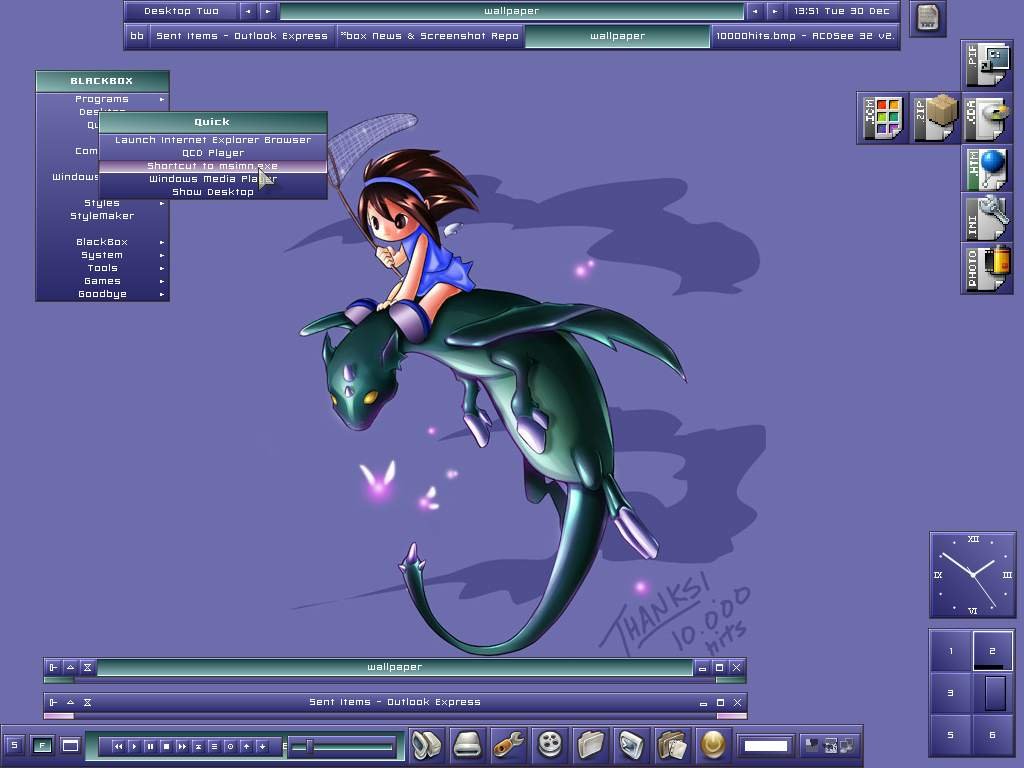Roll up the Sent Items window
Screen dimensions: 1024x768
pos(71,703)
